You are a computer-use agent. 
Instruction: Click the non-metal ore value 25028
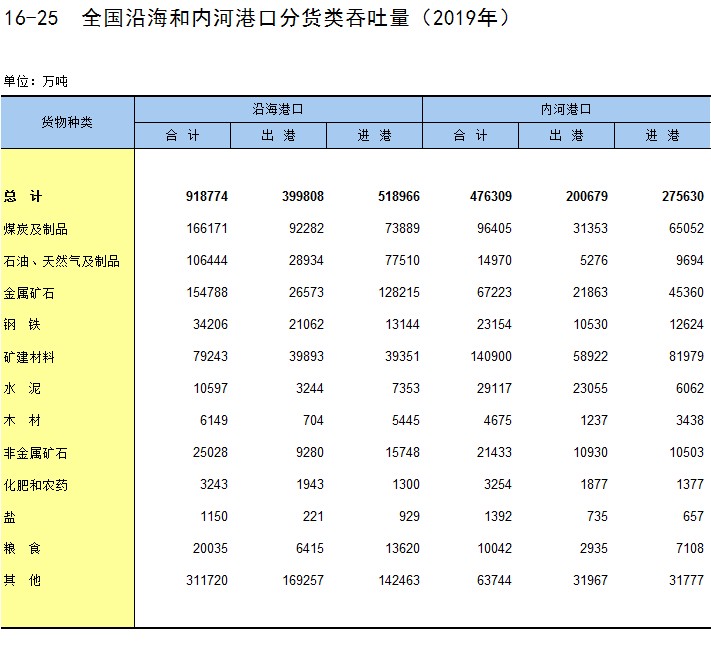tap(210, 452)
